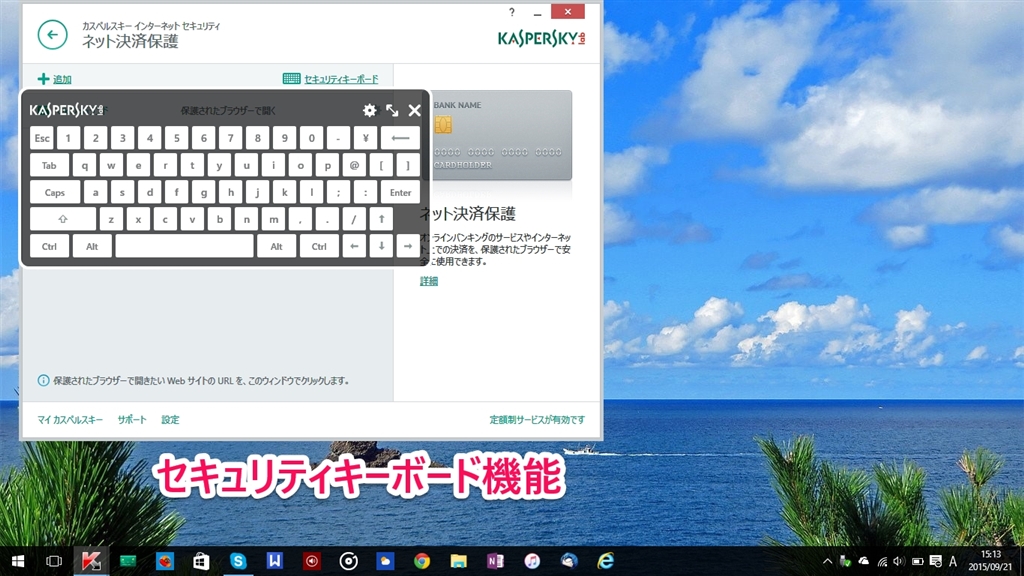Open help question mark in Kaspersky window

pyautogui.click(x=511, y=12)
